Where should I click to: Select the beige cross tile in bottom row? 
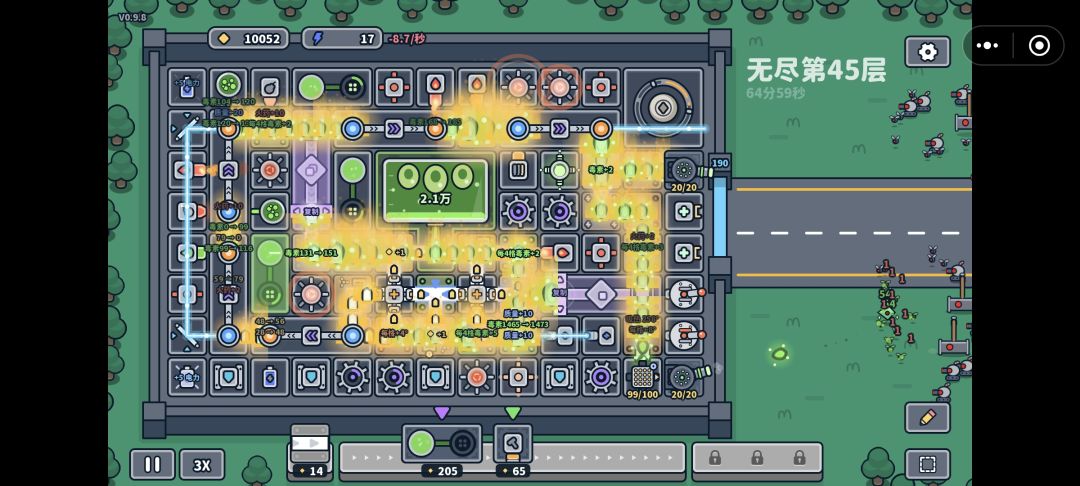(518, 377)
